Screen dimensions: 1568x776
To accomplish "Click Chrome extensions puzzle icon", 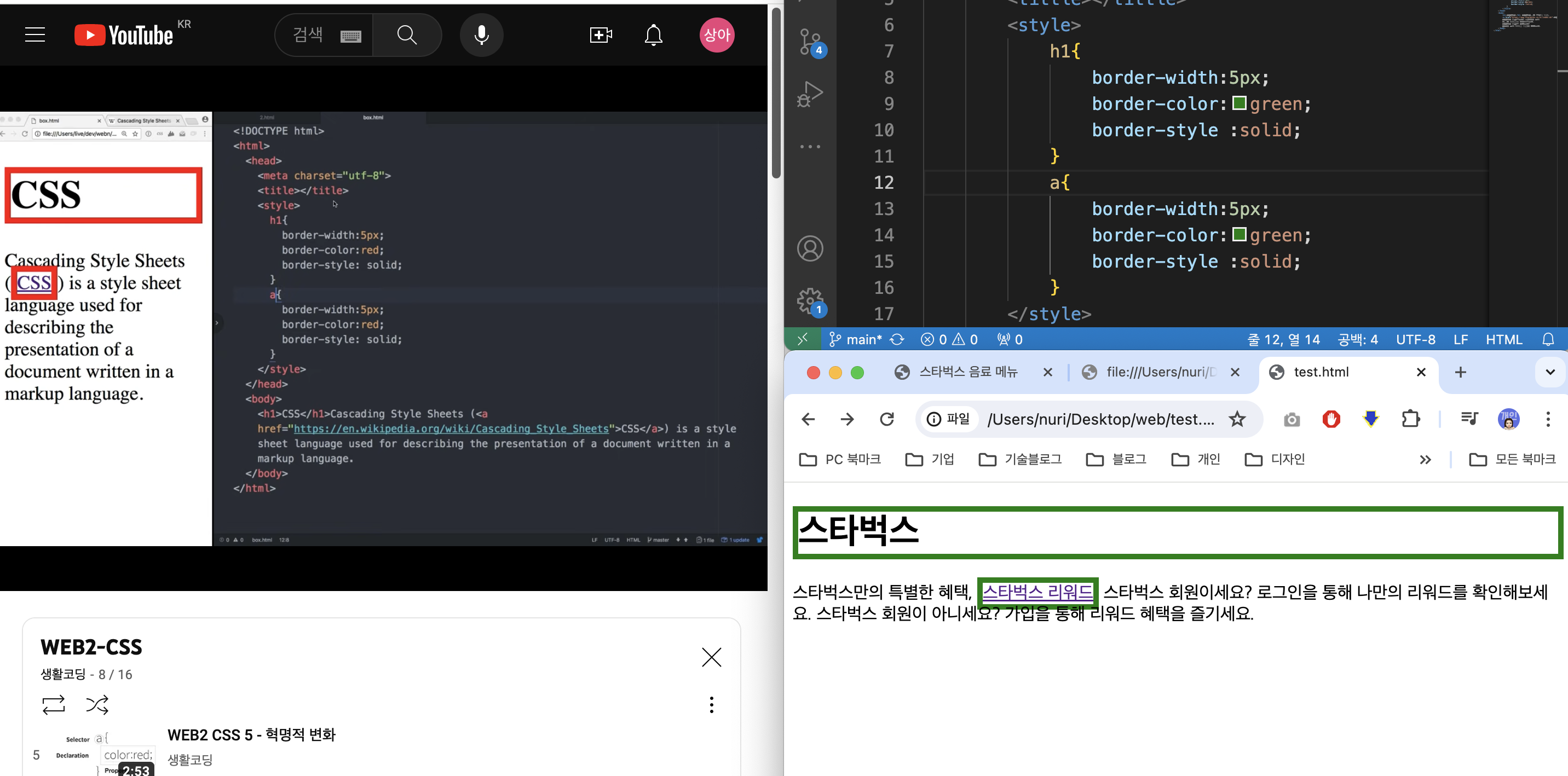I will coord(1410,419).
